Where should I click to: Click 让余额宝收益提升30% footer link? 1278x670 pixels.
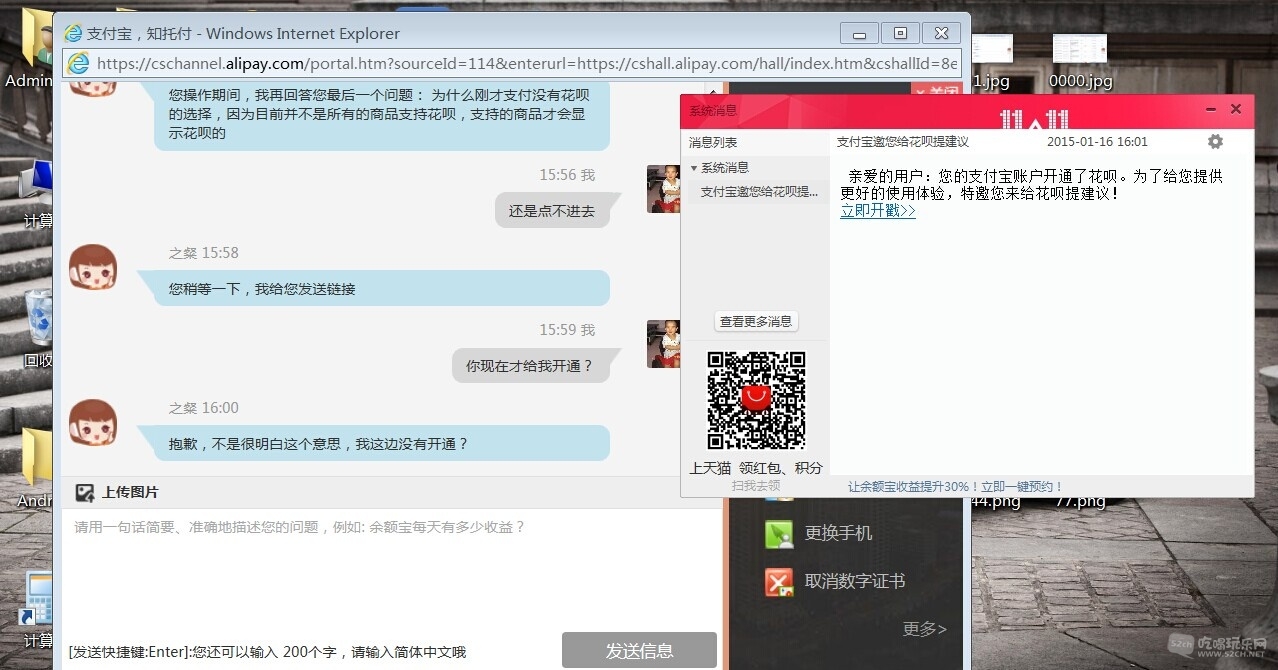pos(956,486)
